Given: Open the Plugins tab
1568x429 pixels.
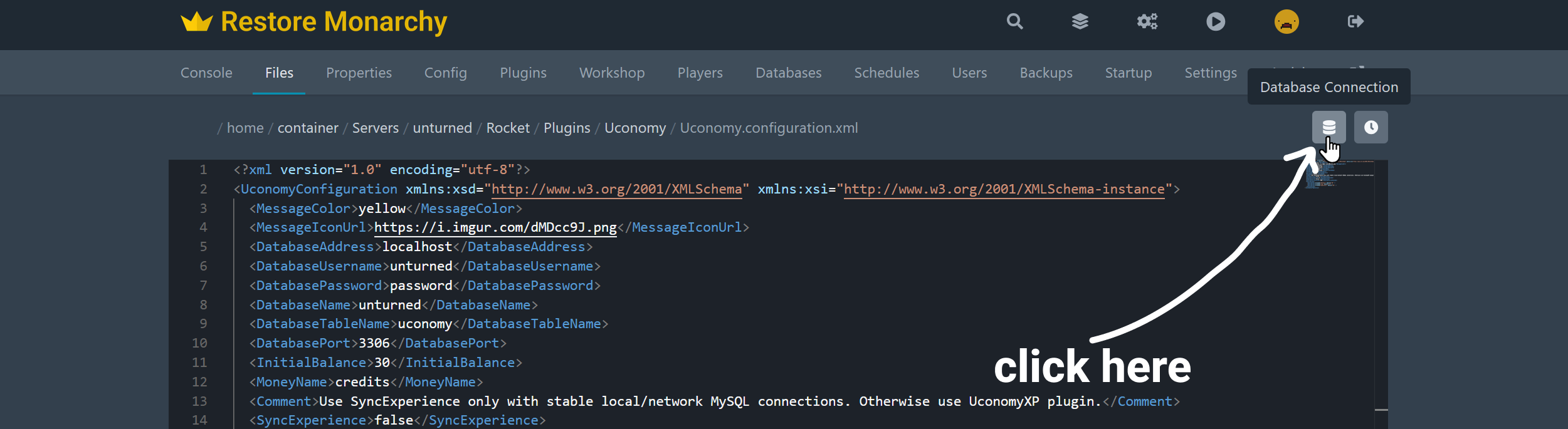Looking at the screenshot, I should 523,73.
